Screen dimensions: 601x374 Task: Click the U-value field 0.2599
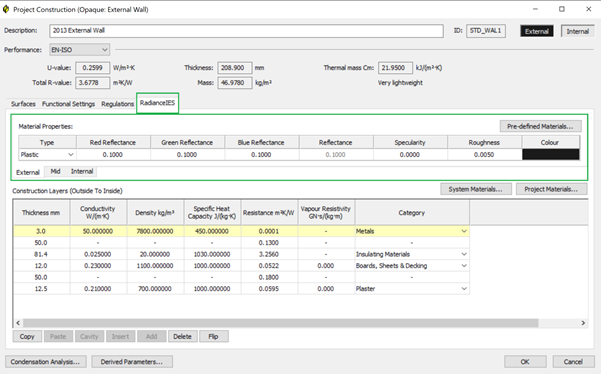tap(92, 68)
